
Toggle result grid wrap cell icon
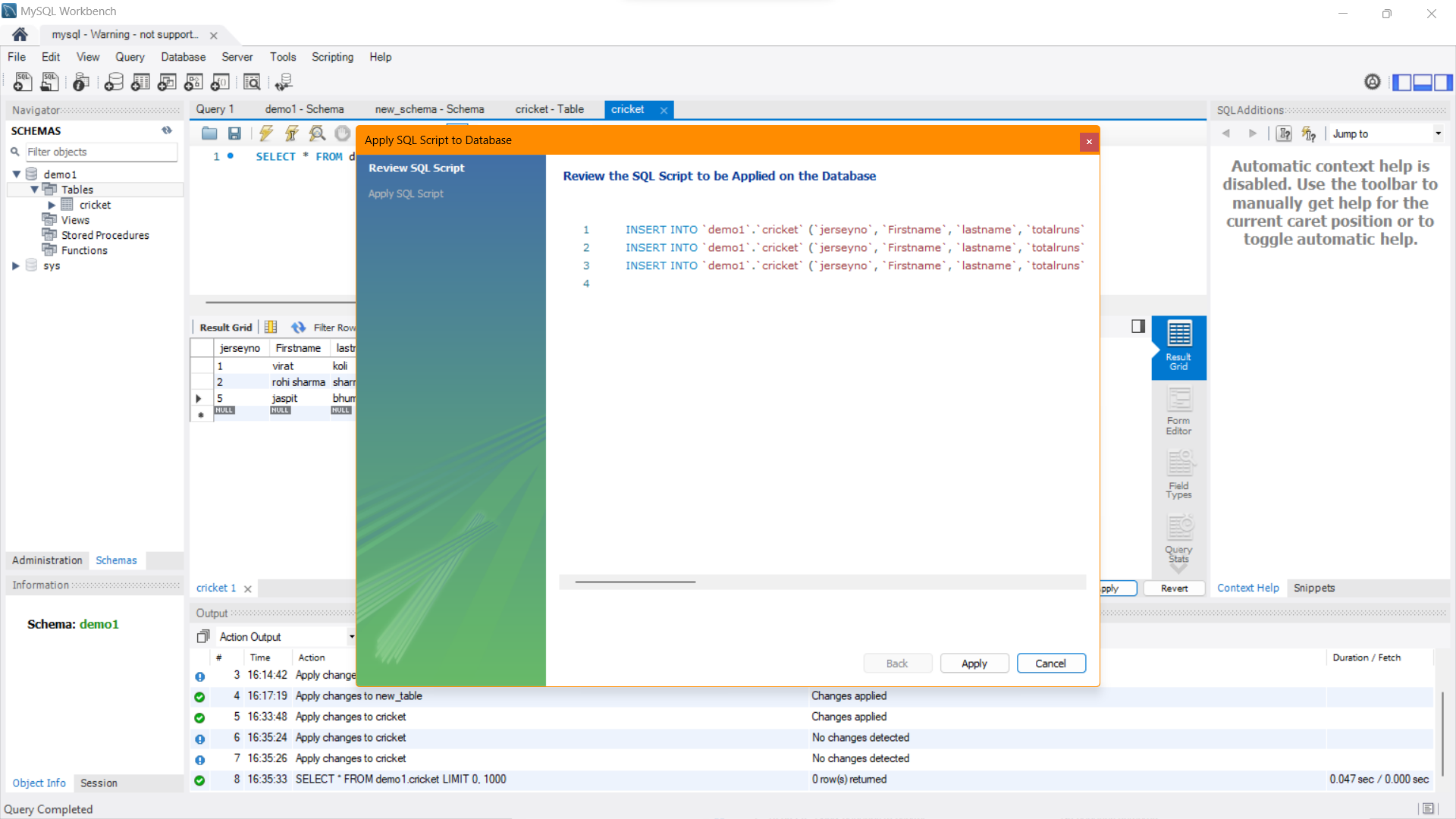[x=271, y=328]
